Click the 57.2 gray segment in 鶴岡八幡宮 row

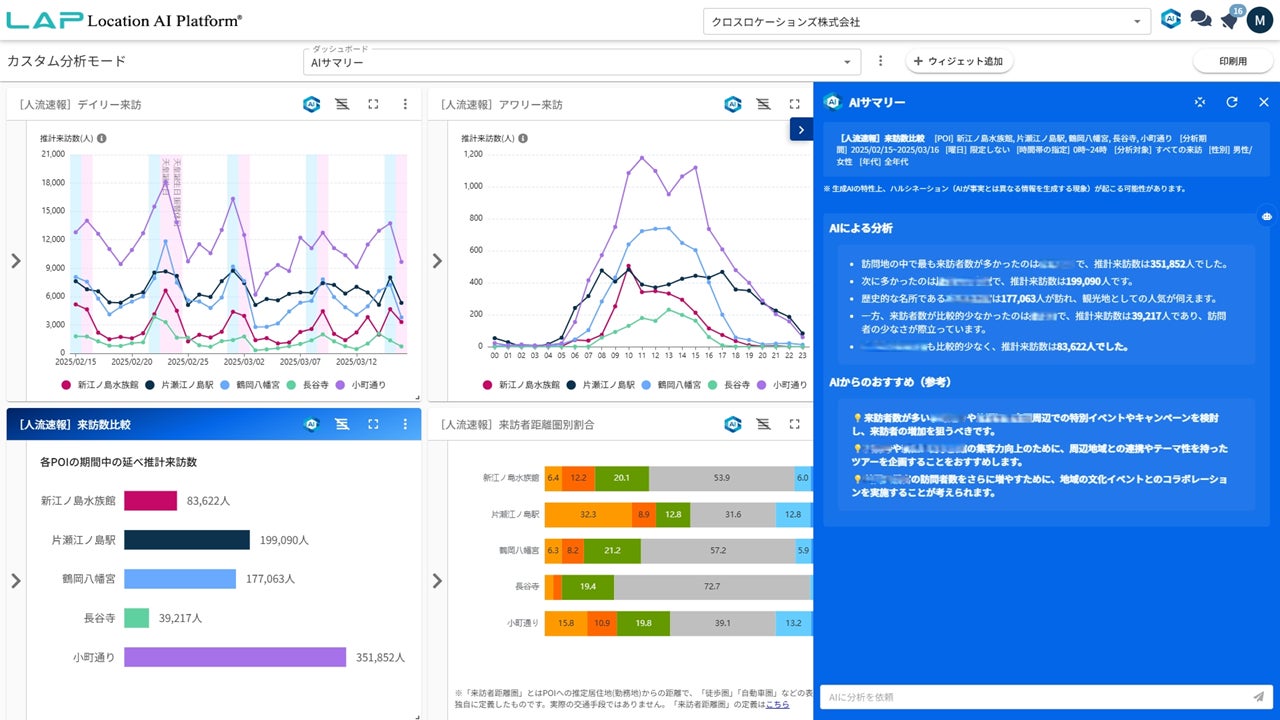point(718,550)
